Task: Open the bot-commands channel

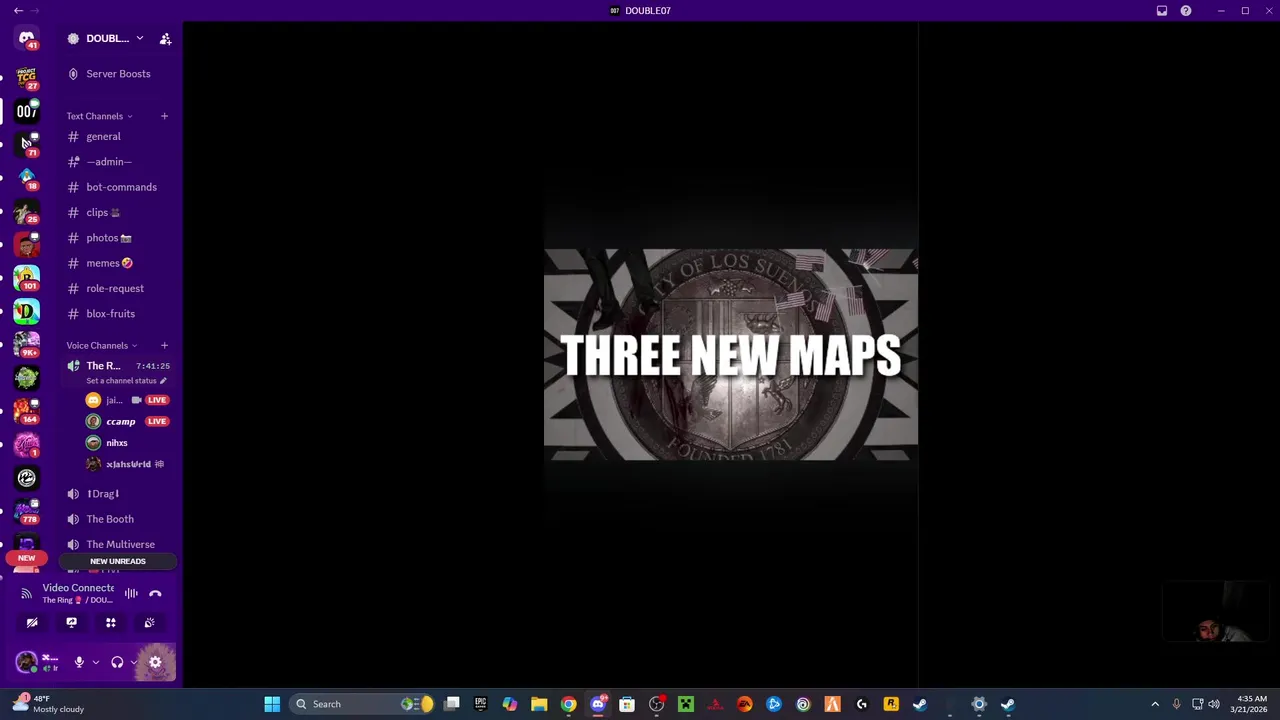Action: (119, 187)
